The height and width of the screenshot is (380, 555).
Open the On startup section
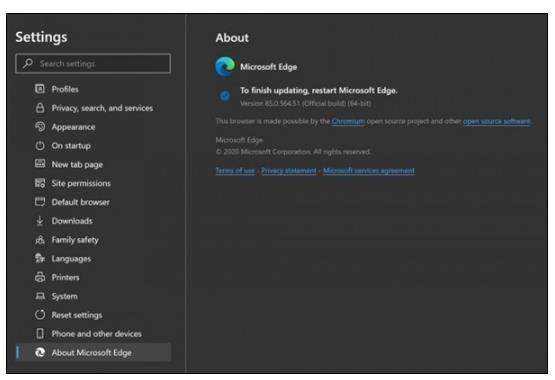(x=71, y=146)
